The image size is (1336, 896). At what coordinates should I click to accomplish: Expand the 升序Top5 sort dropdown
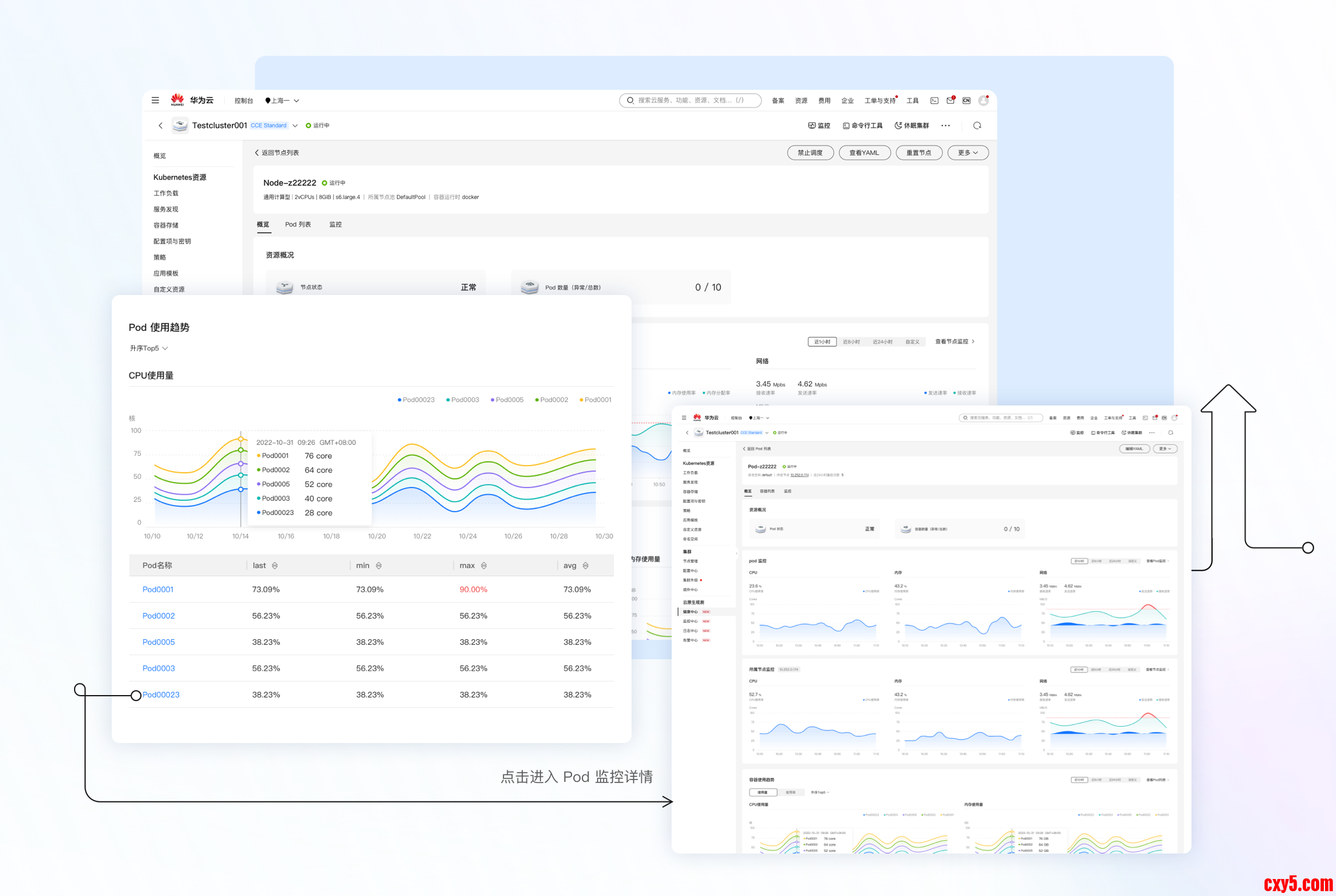(x=149, y=348)
